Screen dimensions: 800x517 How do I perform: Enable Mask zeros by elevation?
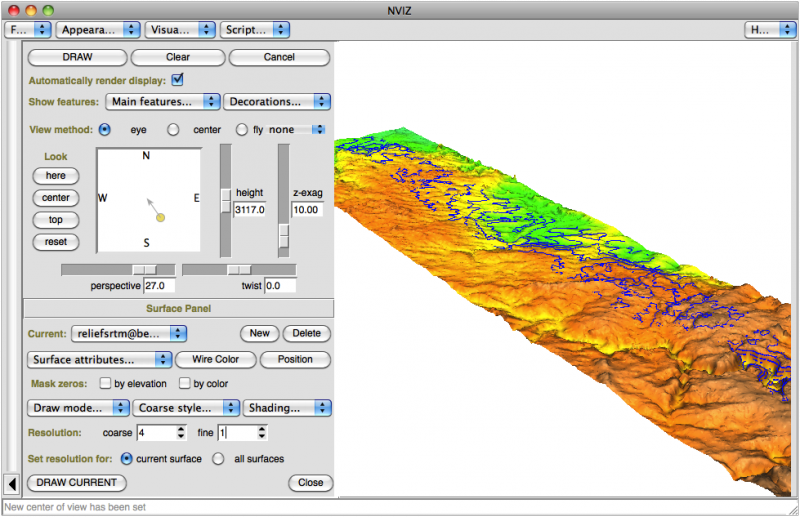(x=105, y=383)
